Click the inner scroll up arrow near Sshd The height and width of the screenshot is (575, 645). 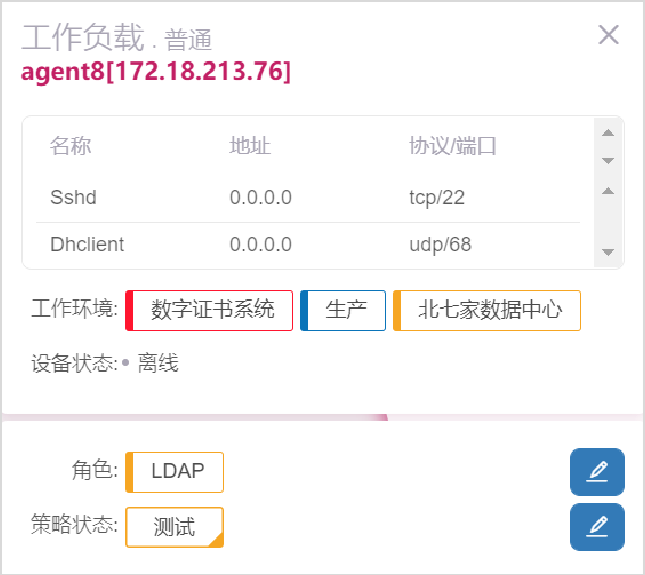pos(608,191)
